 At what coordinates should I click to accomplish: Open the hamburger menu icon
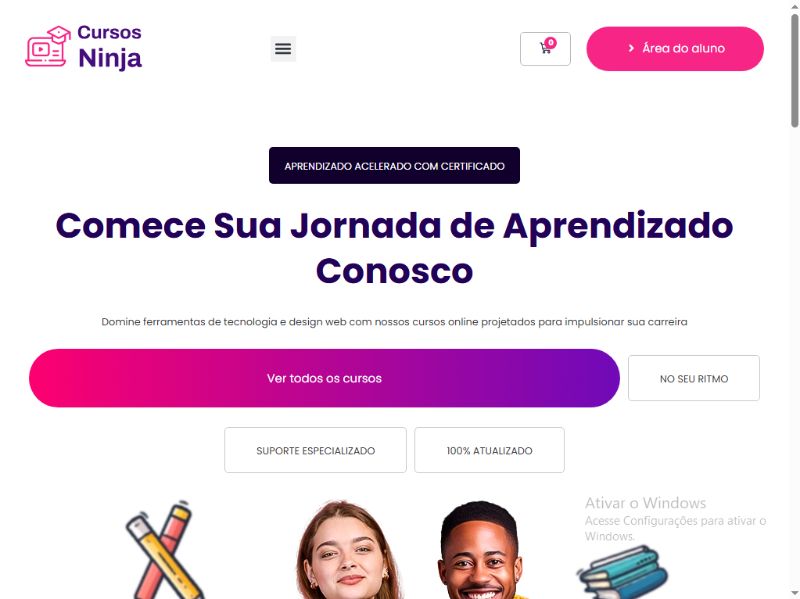(283, 48)
